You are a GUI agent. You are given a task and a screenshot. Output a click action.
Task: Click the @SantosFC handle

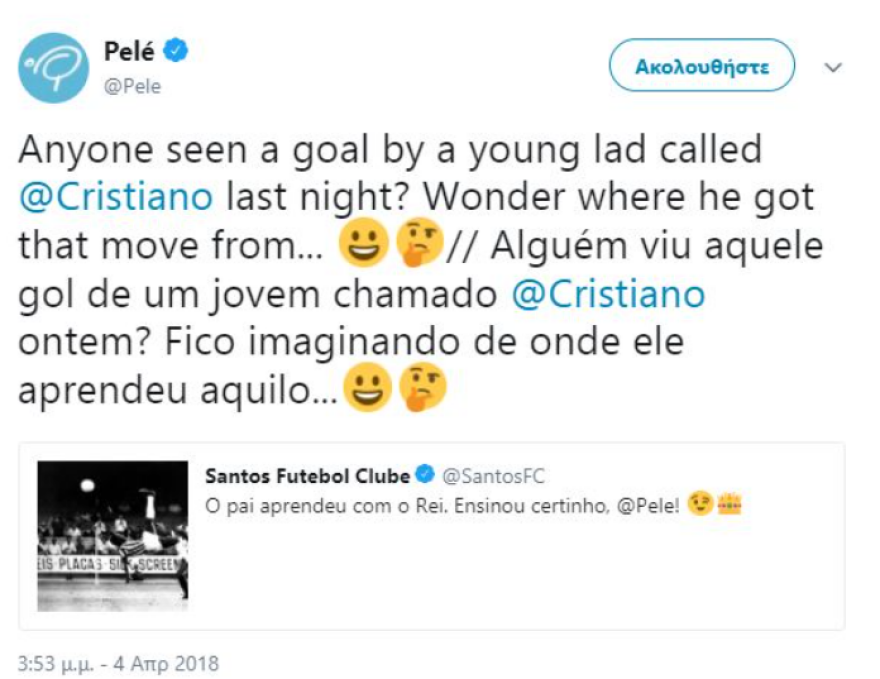494,476
